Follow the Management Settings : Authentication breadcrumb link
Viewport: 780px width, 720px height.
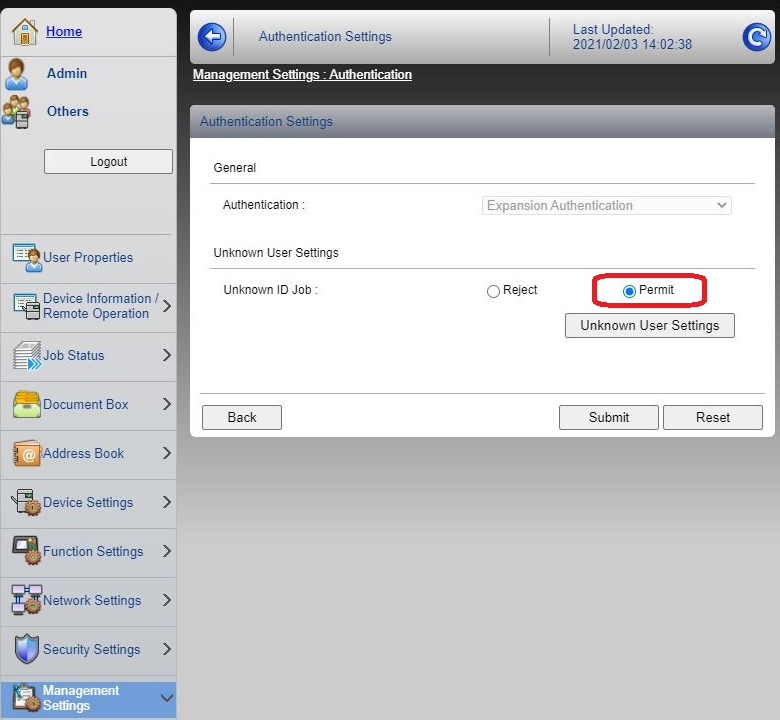point(302,75)
